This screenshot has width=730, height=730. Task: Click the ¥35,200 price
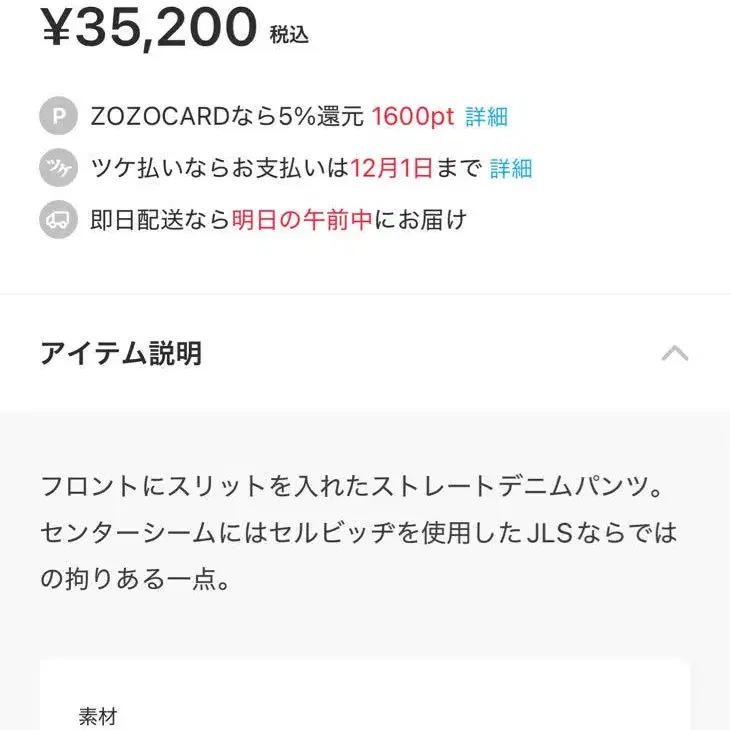point(149,28)
